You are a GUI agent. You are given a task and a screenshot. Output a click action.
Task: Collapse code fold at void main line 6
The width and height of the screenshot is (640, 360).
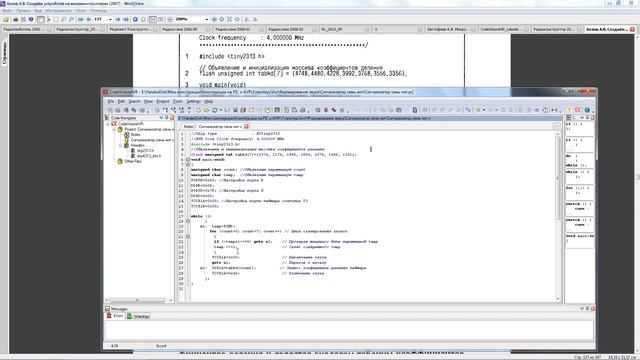click(188, 160)
